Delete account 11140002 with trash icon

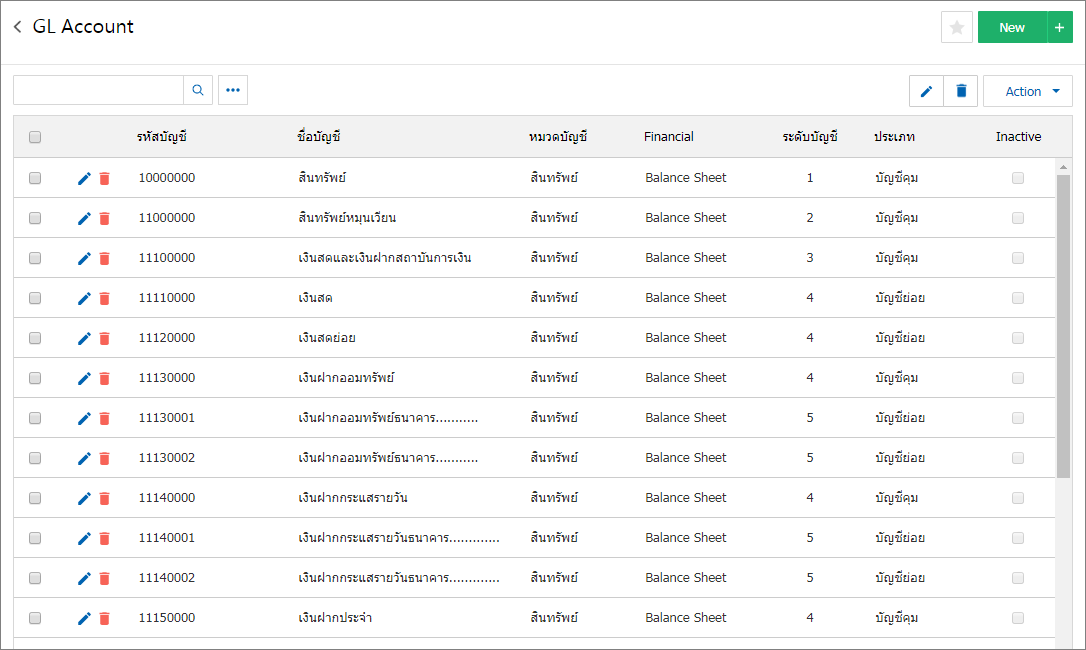[105, 579]
